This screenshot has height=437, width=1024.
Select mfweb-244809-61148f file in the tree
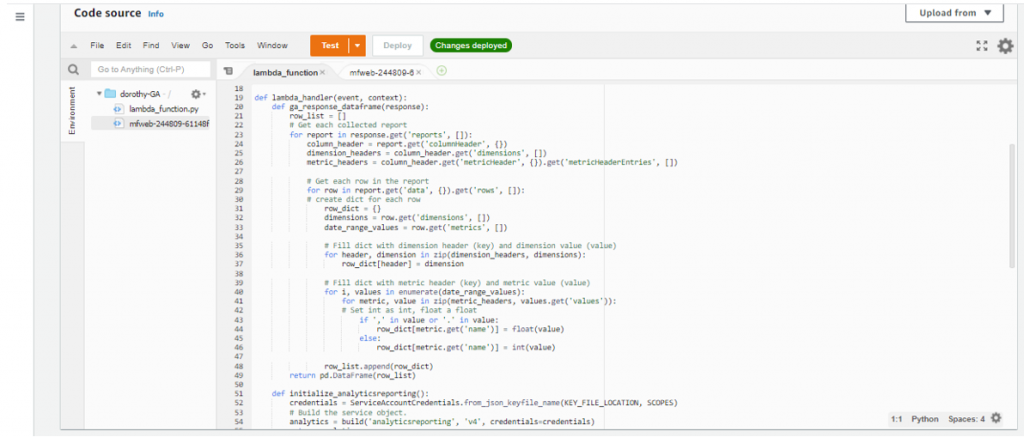(168, 123)
